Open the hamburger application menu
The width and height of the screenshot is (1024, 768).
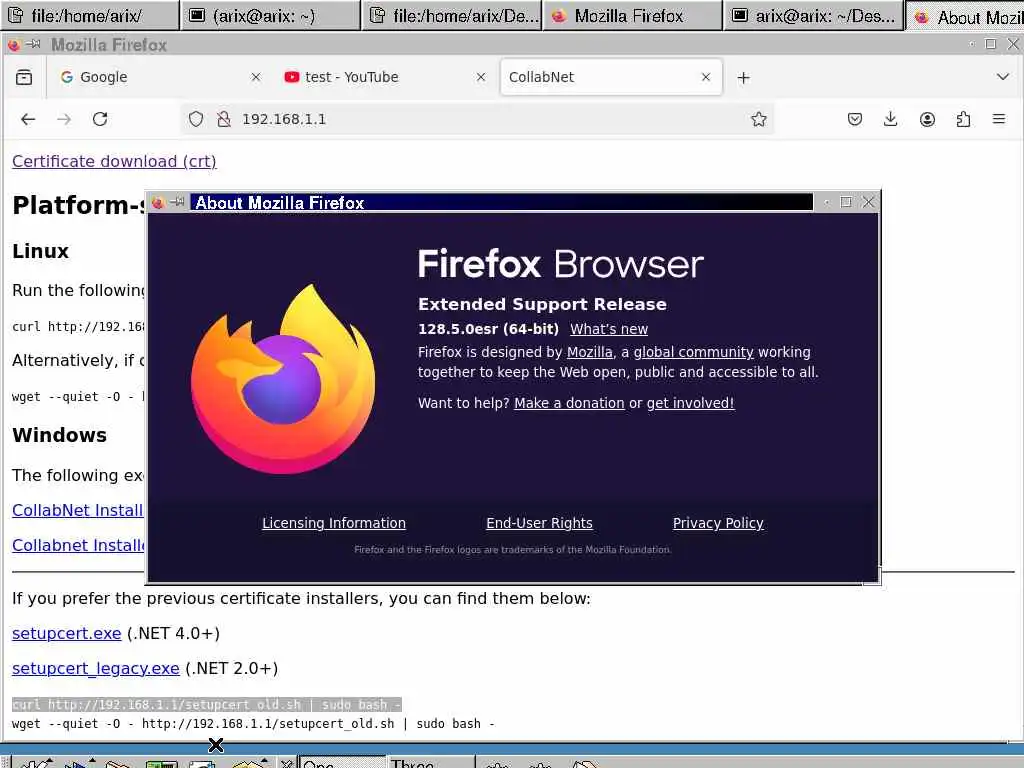(x=999, y=119)
